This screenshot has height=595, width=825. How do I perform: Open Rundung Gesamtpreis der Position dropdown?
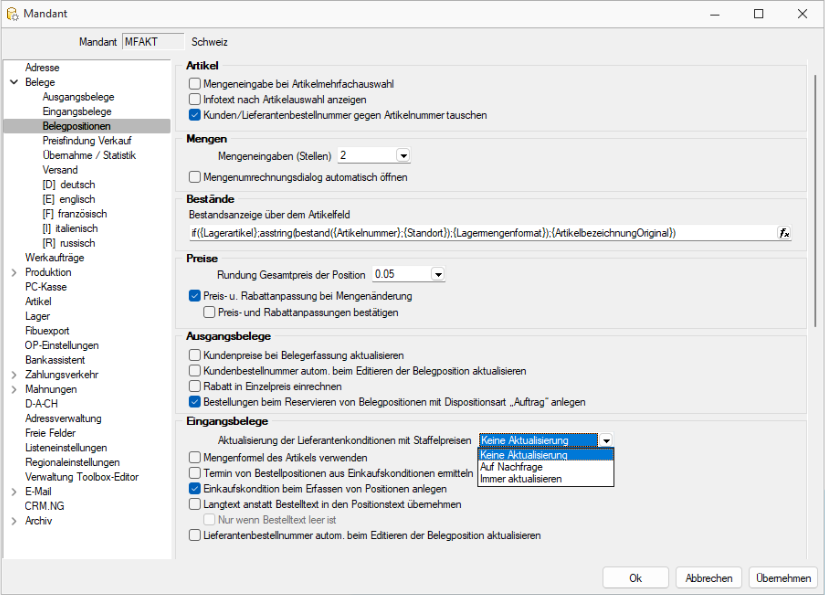pyautogui.click(x=437, y=274)
